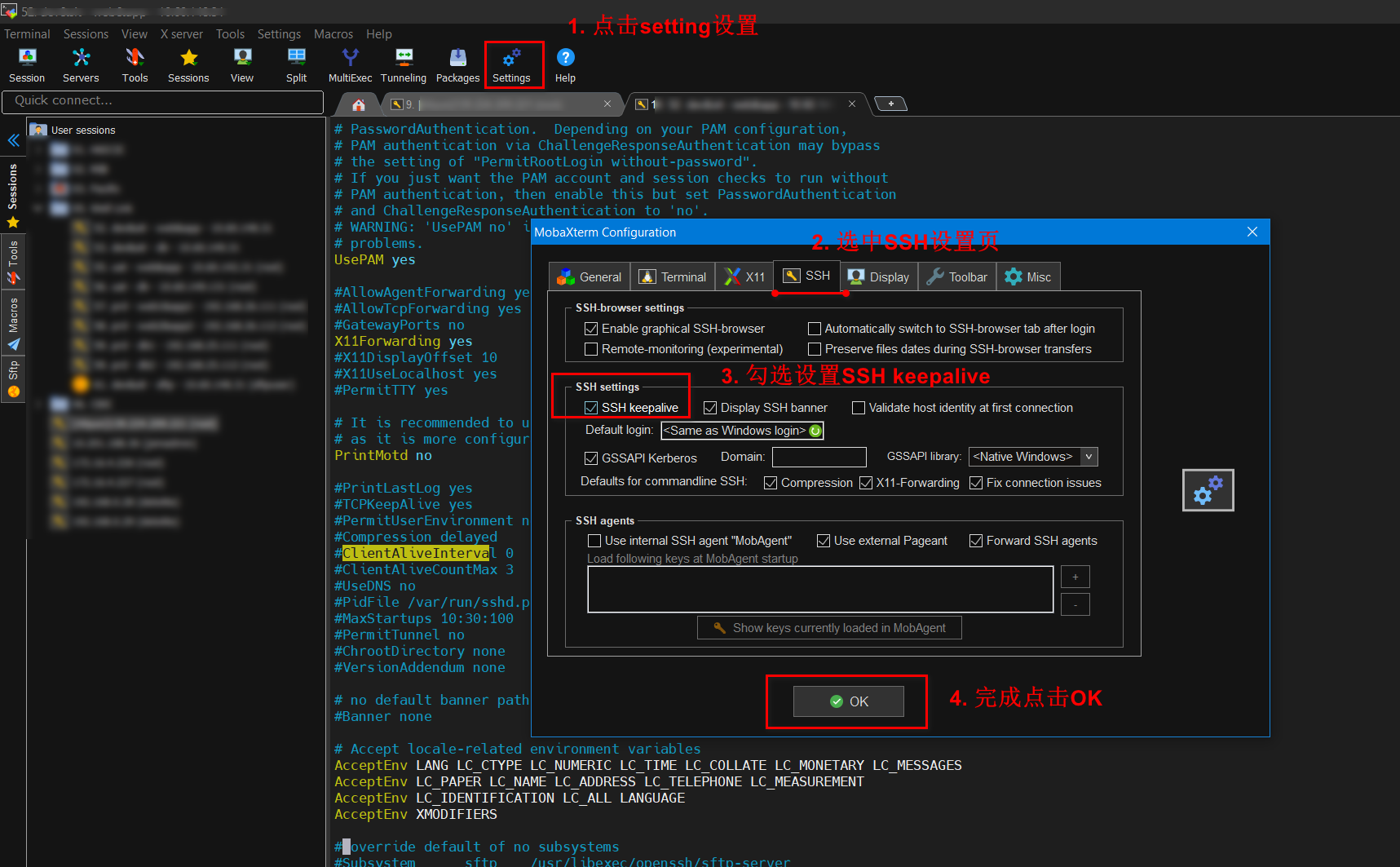This screenshot has height=867, width=1400.
Task: Open the Session toolbar icon
Action: pos(27,65)
